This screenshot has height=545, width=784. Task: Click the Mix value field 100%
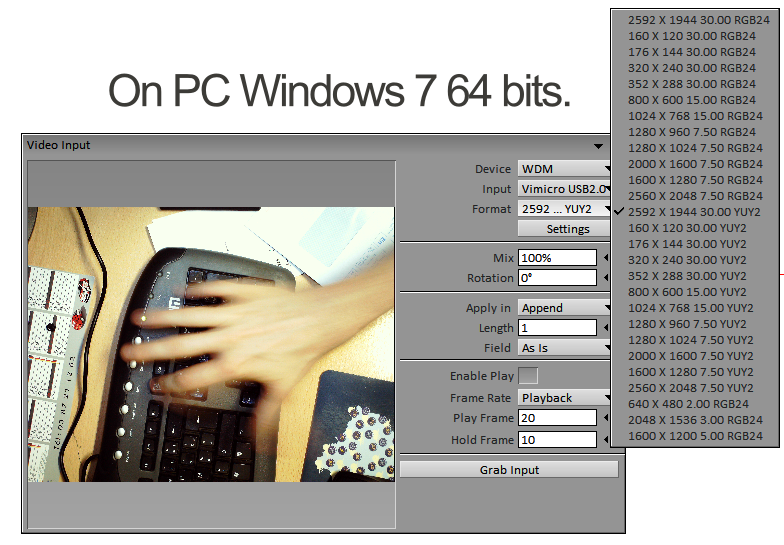click(x=557, y=258)
